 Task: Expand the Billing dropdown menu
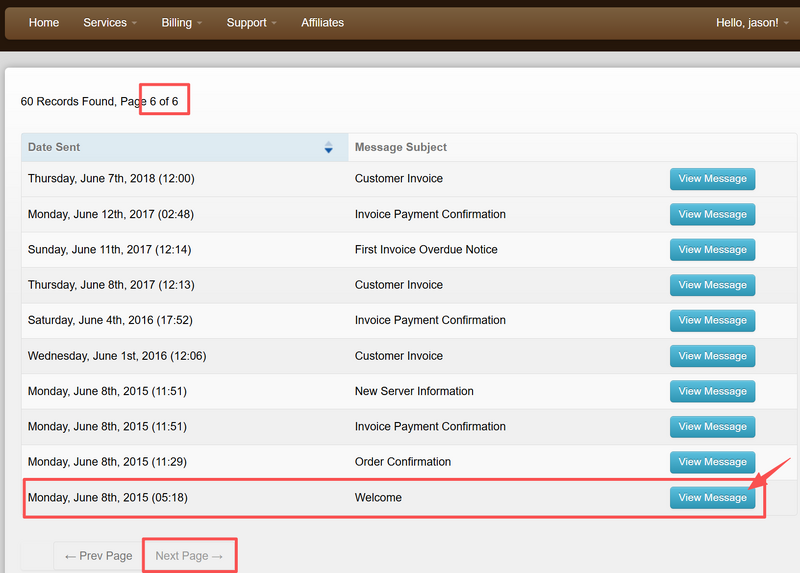(181, 22)
